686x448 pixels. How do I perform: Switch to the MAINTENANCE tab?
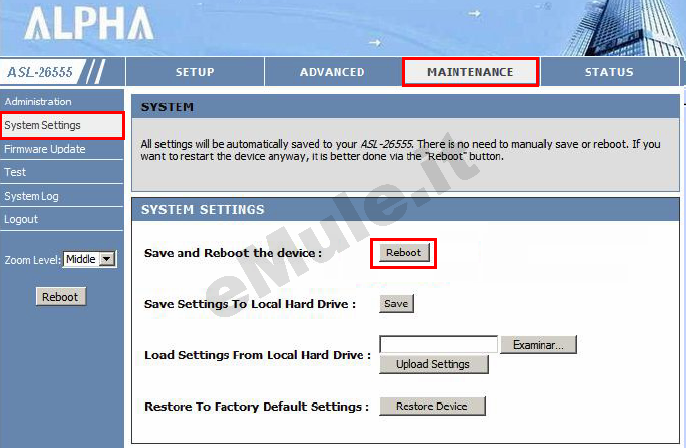(x=470, y=72)
